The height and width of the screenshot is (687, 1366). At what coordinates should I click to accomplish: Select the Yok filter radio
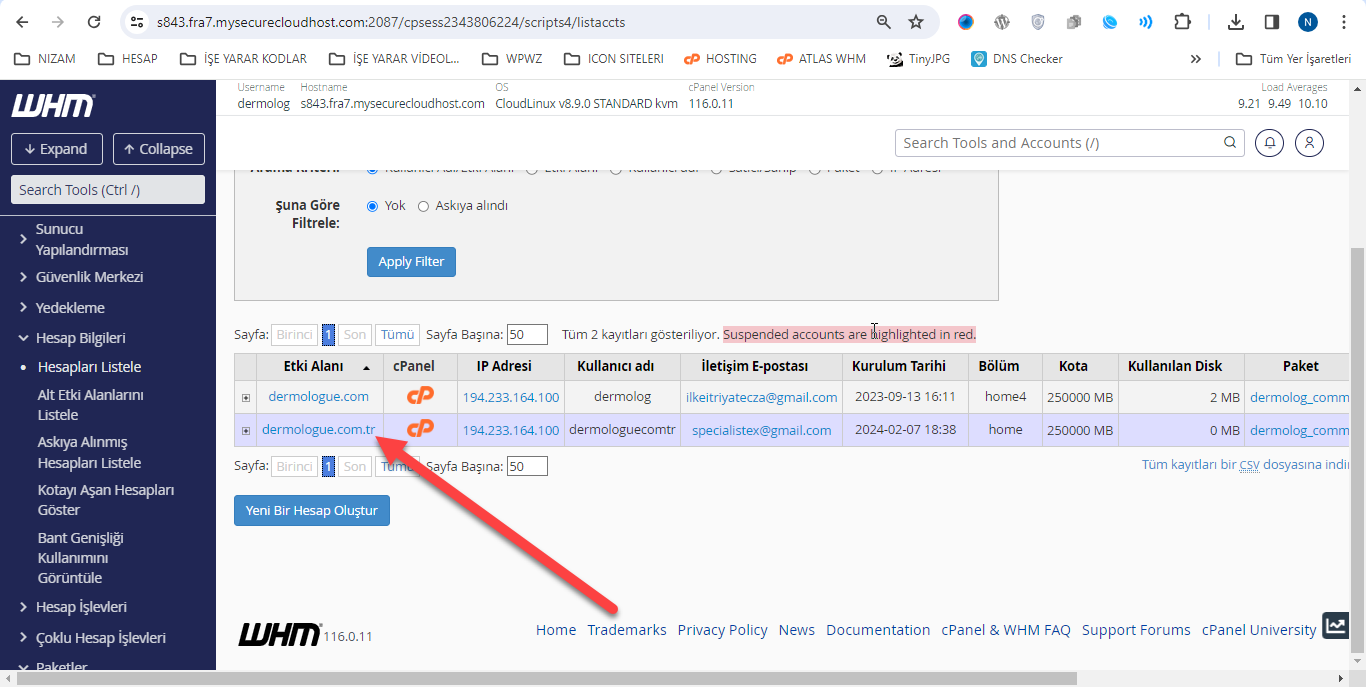point(372,206)
